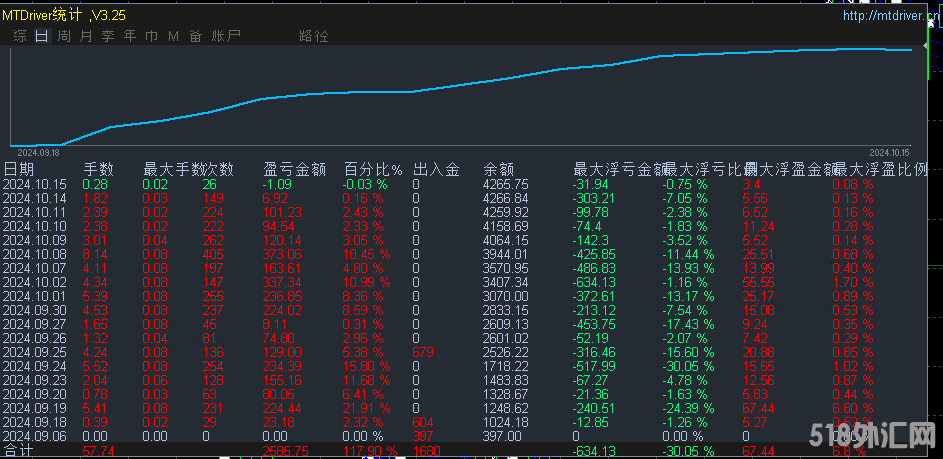Select the 季 quarterly tab
The image size is (943, 459).
[107, 36]
